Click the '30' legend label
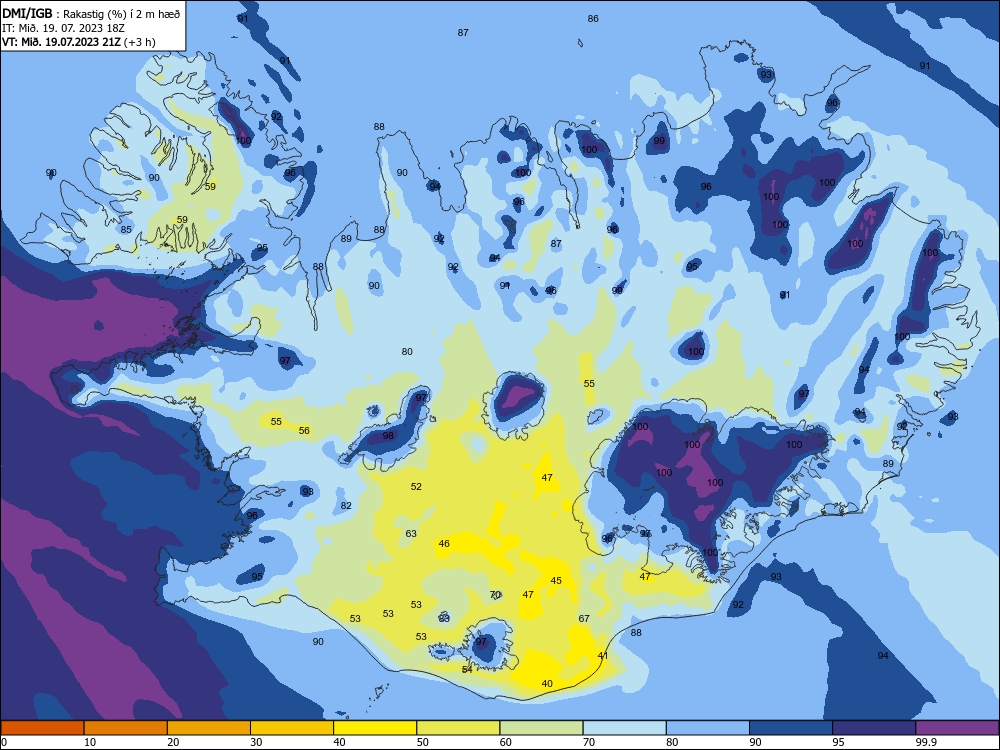 (x=256, y=742)
